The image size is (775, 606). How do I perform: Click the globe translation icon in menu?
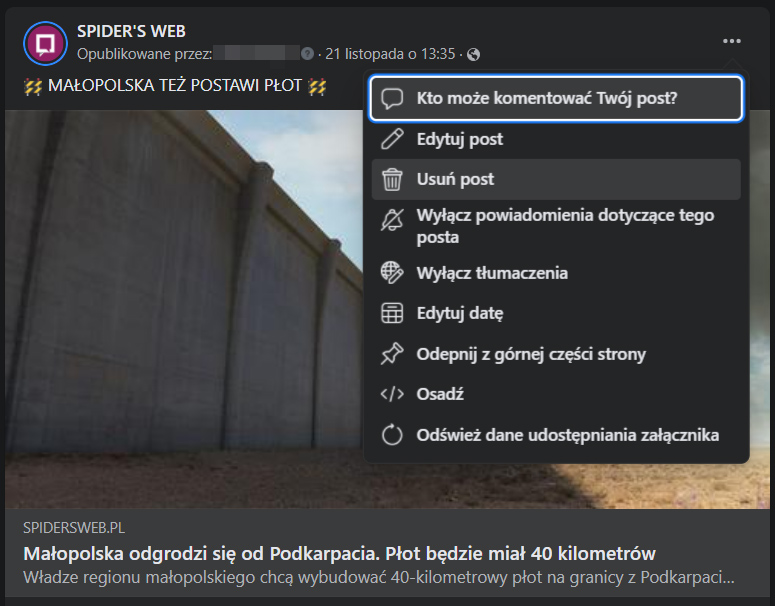tap(392, 273)
